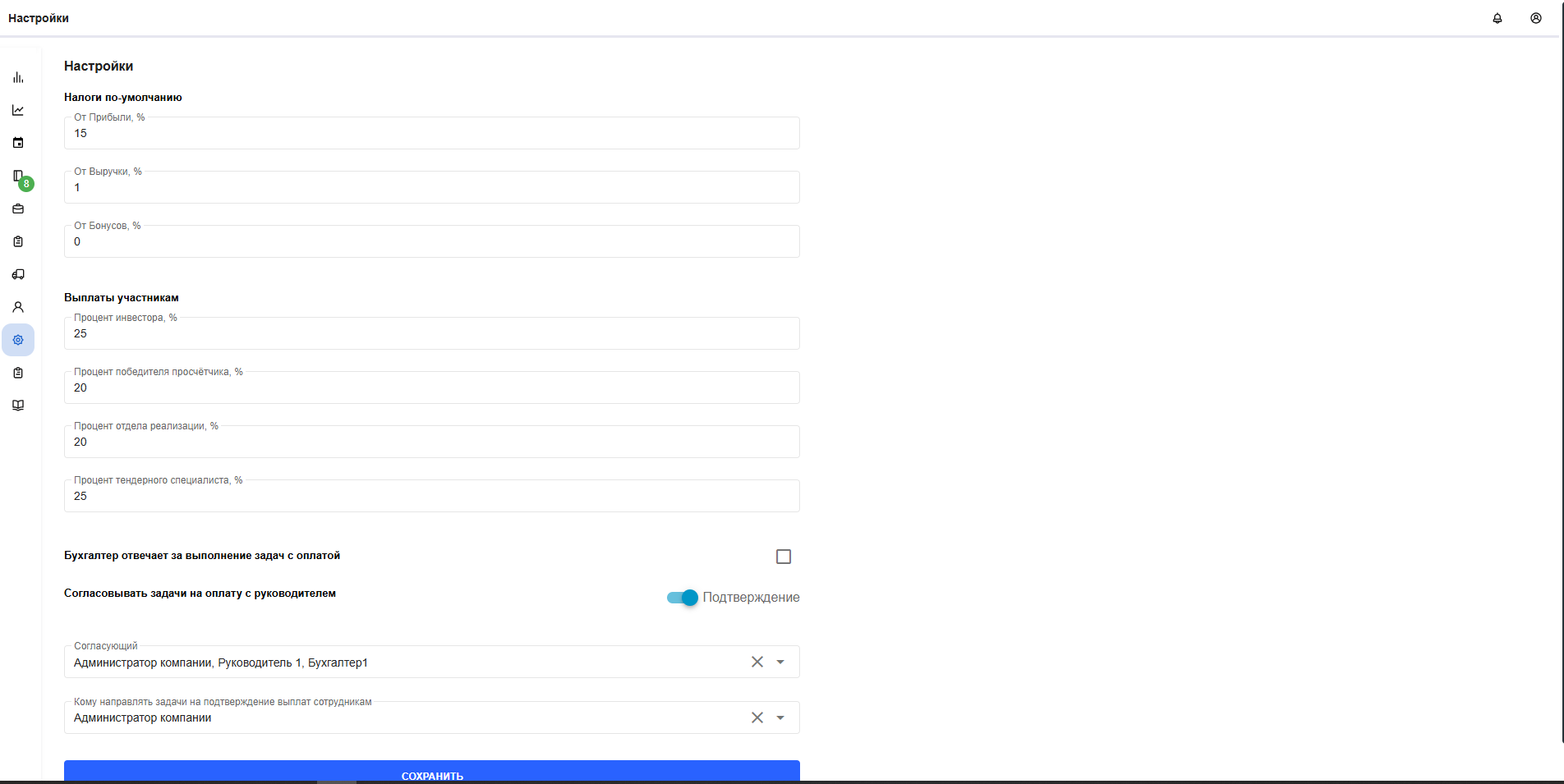
Task: Open the truck delivery sidebar icon
Action: click(18, 274)
